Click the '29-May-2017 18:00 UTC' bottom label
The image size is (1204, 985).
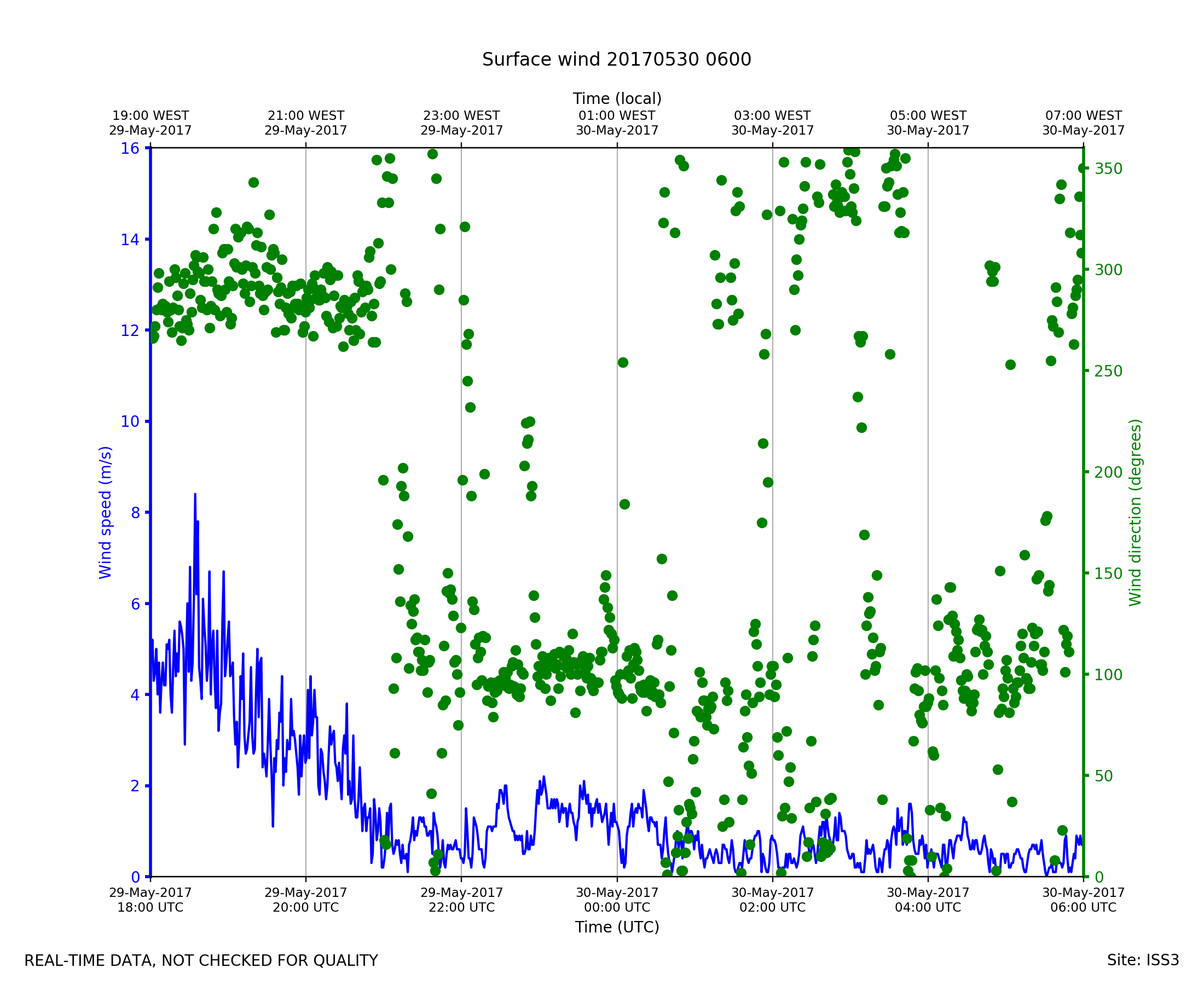[x=150, y=900]
